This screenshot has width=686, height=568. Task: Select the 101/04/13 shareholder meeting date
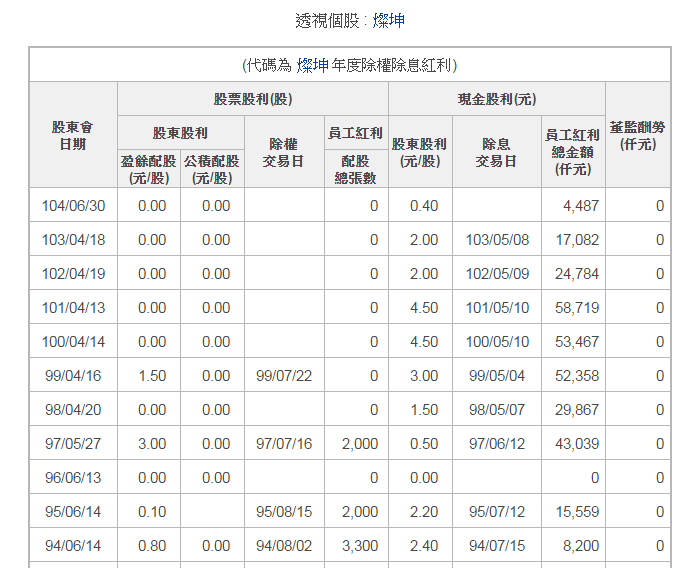[74, 308]
